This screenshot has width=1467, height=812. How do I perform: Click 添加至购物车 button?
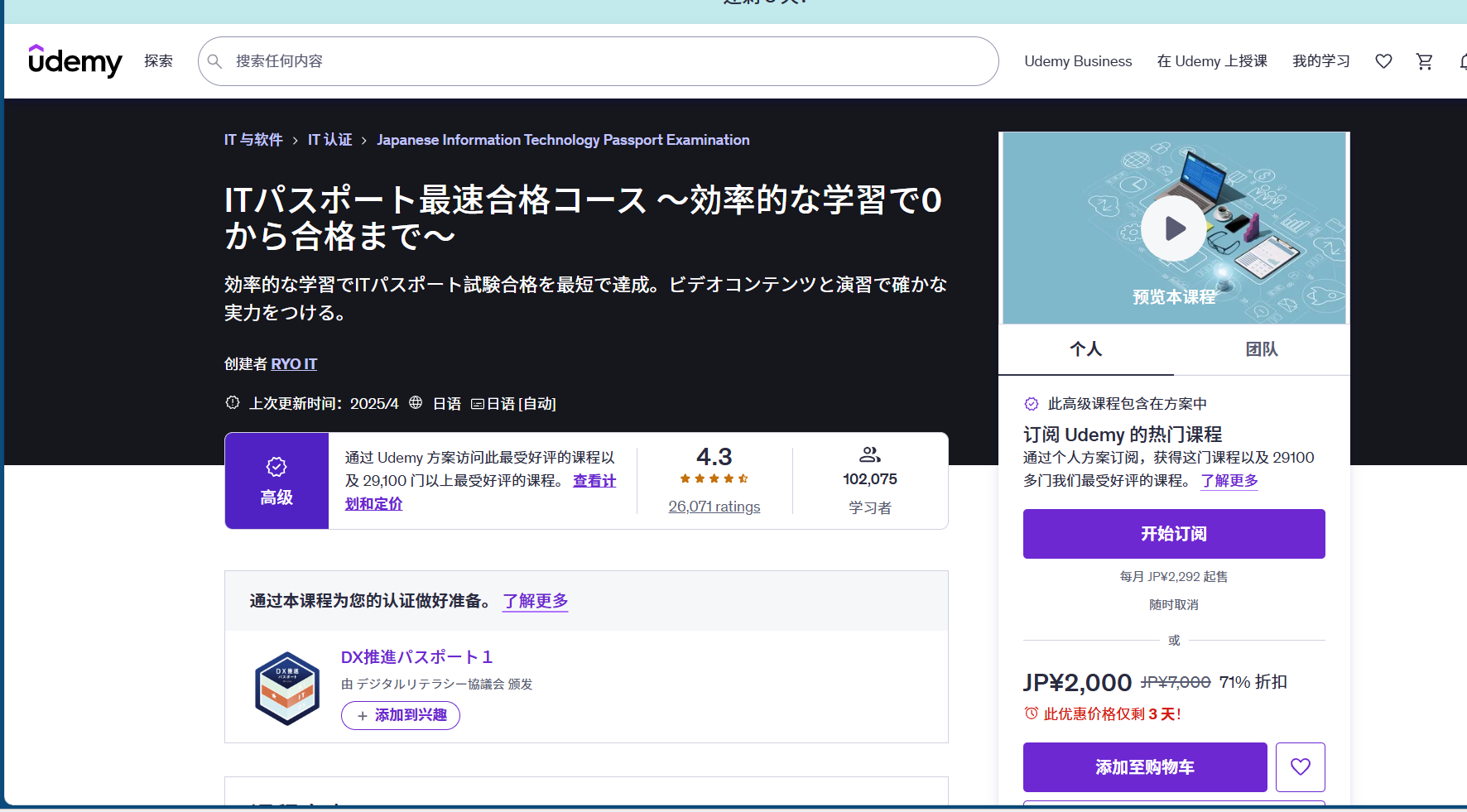tap(1145, 767)
